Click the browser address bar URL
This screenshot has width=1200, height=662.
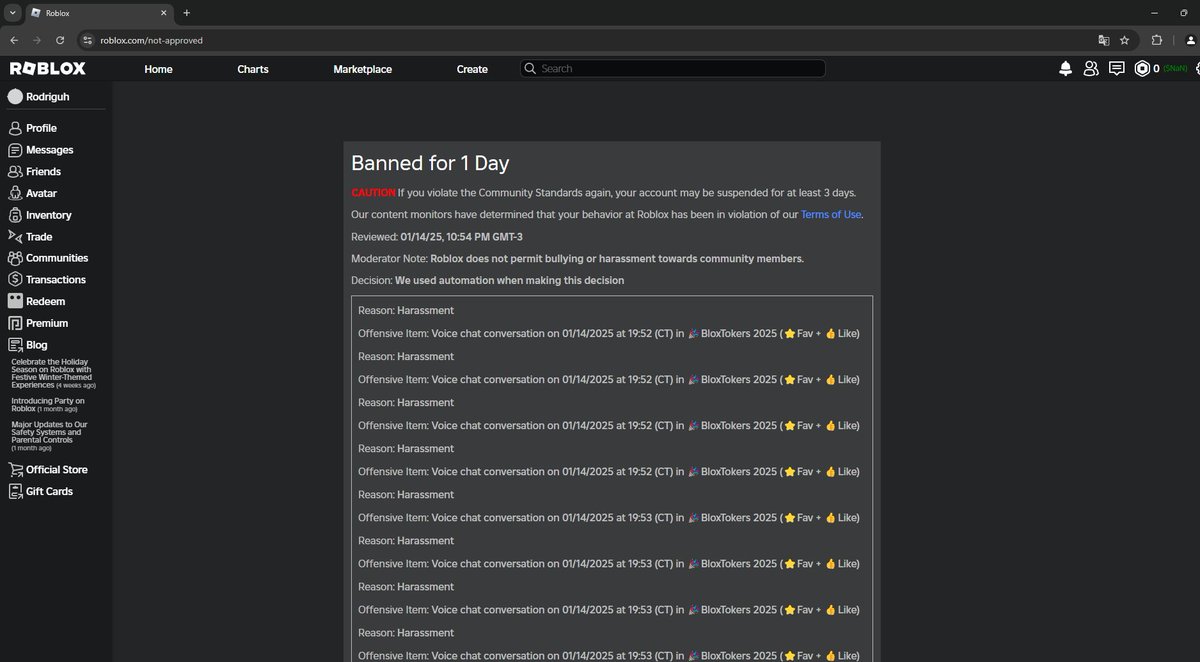(x=151, y=40)
